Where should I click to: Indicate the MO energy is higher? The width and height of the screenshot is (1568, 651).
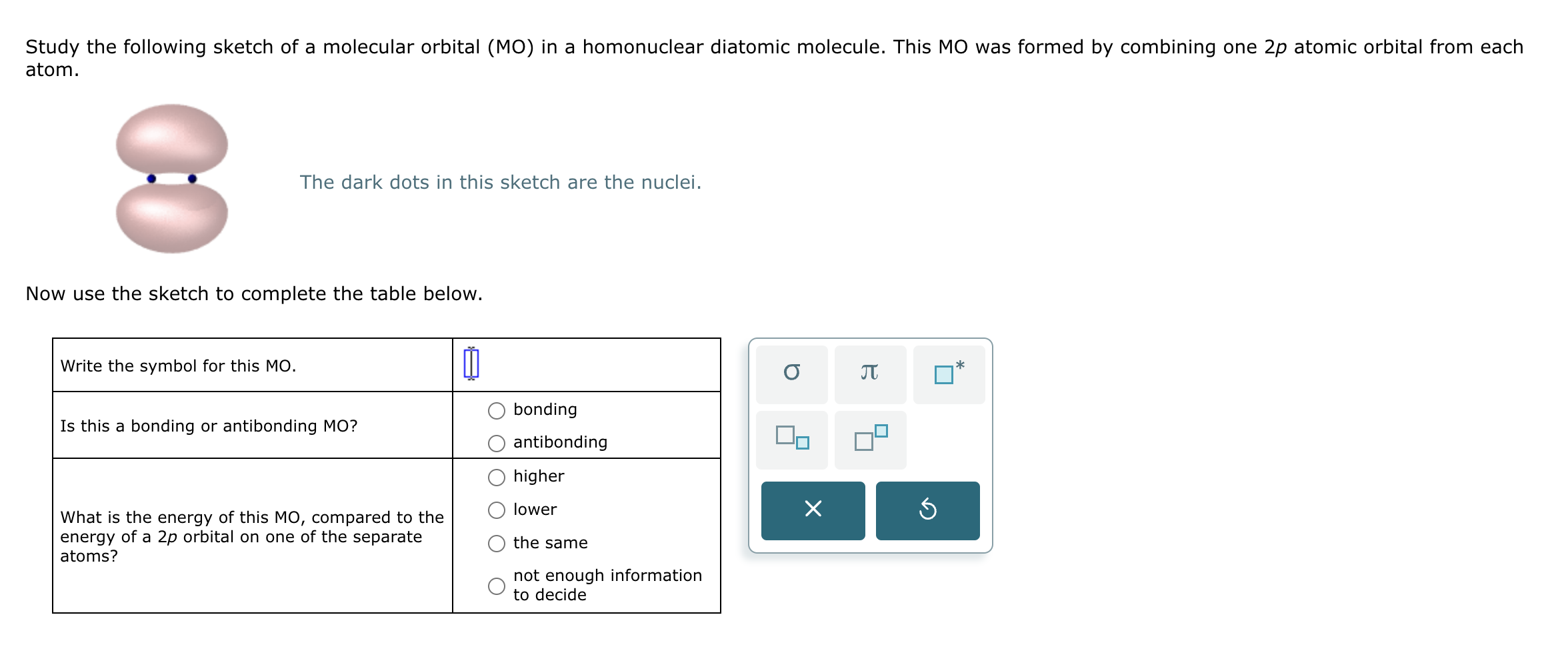coord(496,476)
